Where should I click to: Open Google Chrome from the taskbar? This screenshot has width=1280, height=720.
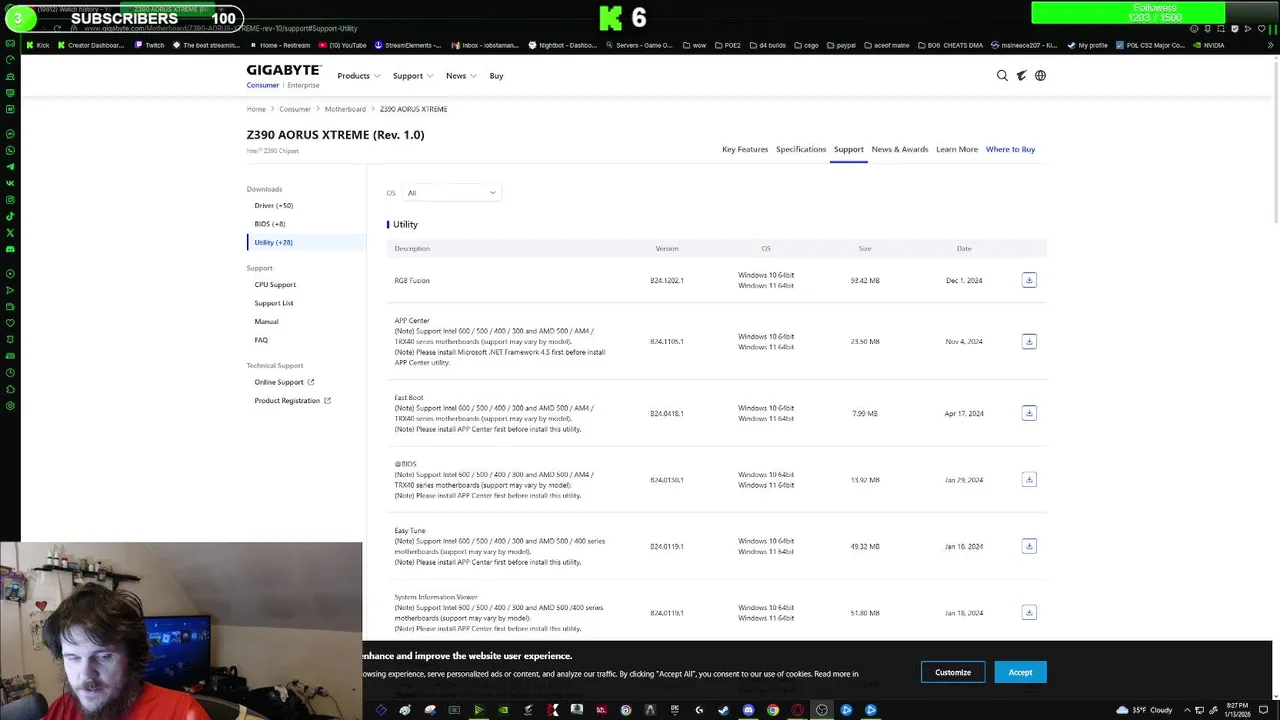[773, 710]
